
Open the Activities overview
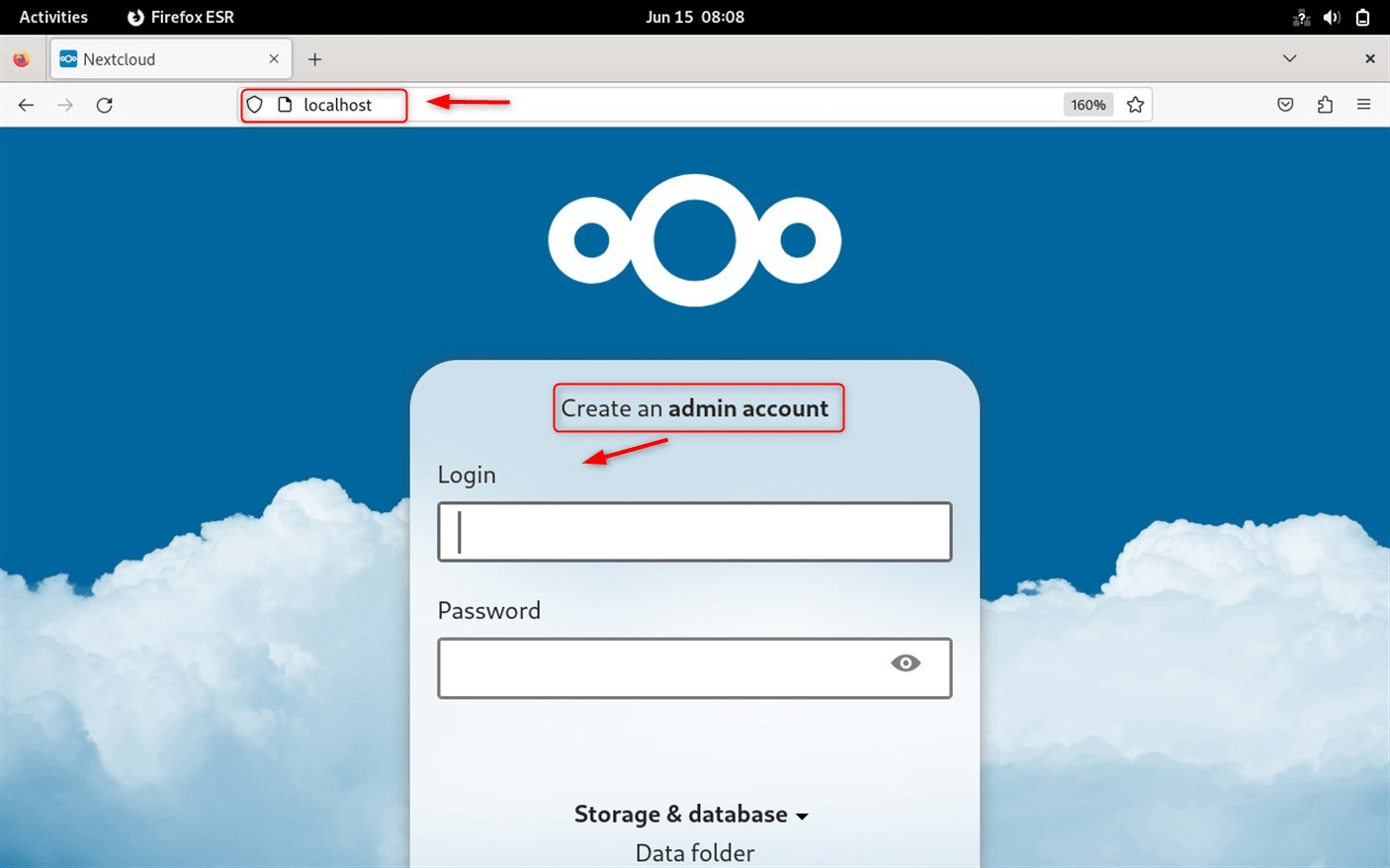tap(53, 17)
